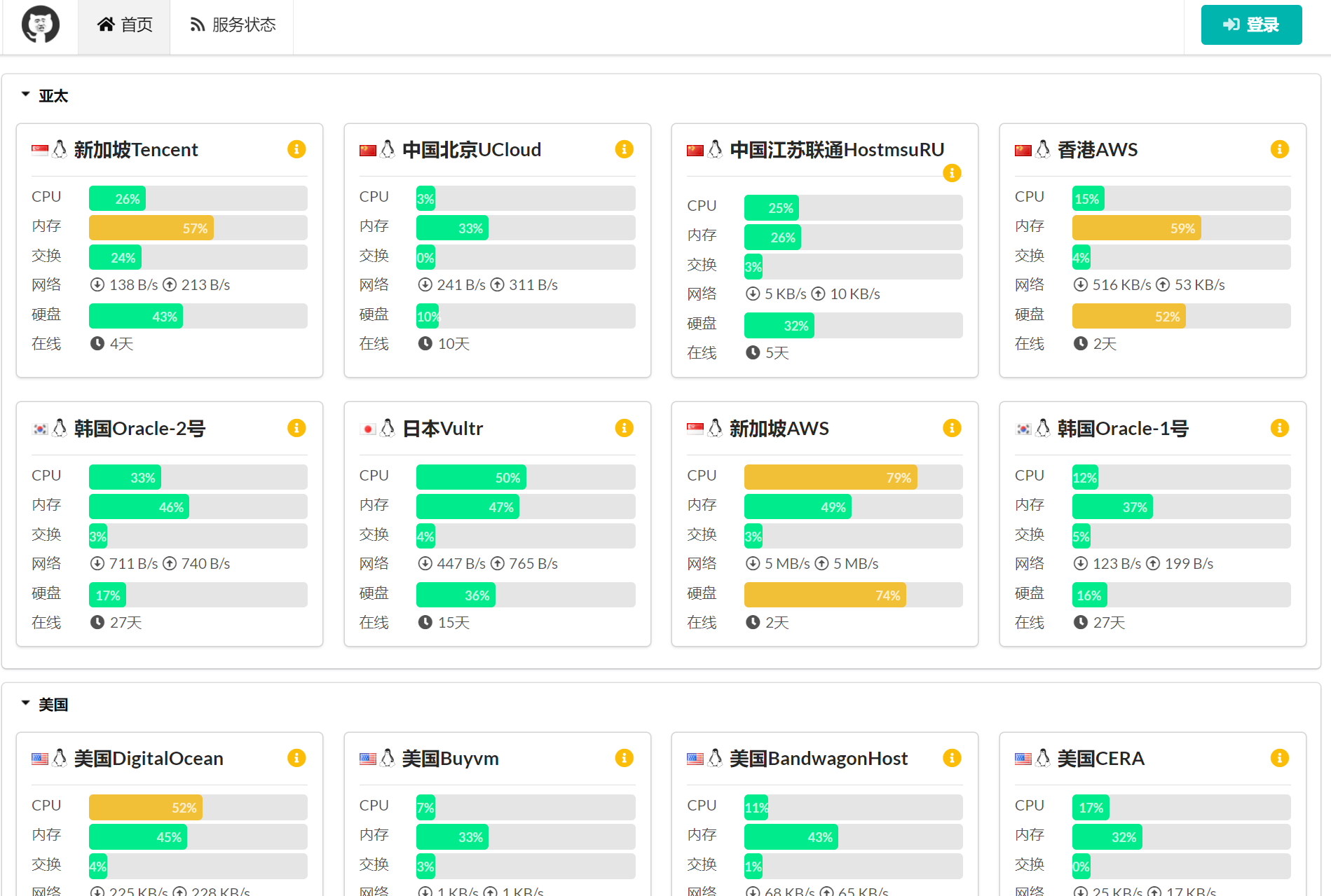Image resolution: width=1331 pixels, height=896 pixels.
Task: Click the 登录 login button
Action: click(1252, 25)
